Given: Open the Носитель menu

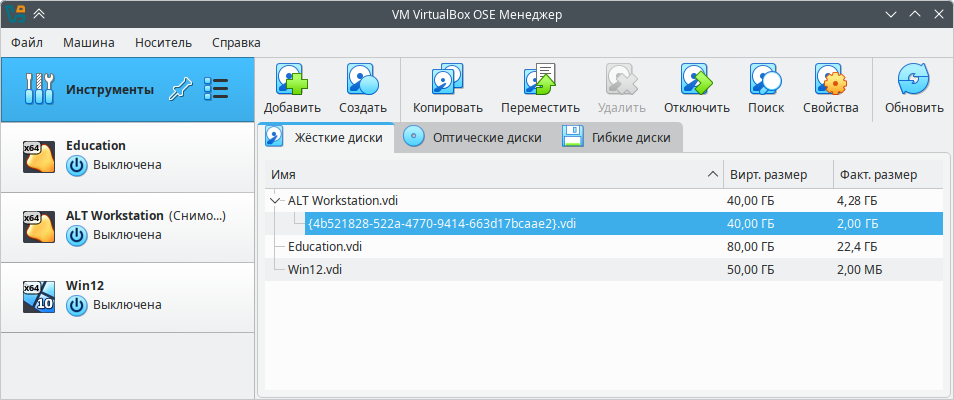Looking at the screenshot, I should coord(164,43).
